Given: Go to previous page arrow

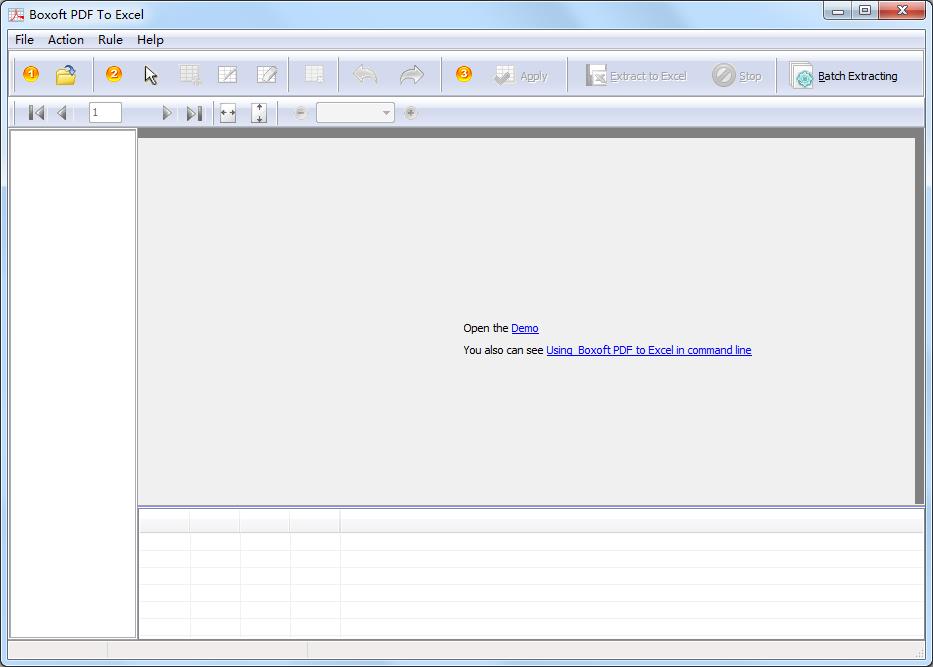Looking at the screenshot, I should [62, 112].
